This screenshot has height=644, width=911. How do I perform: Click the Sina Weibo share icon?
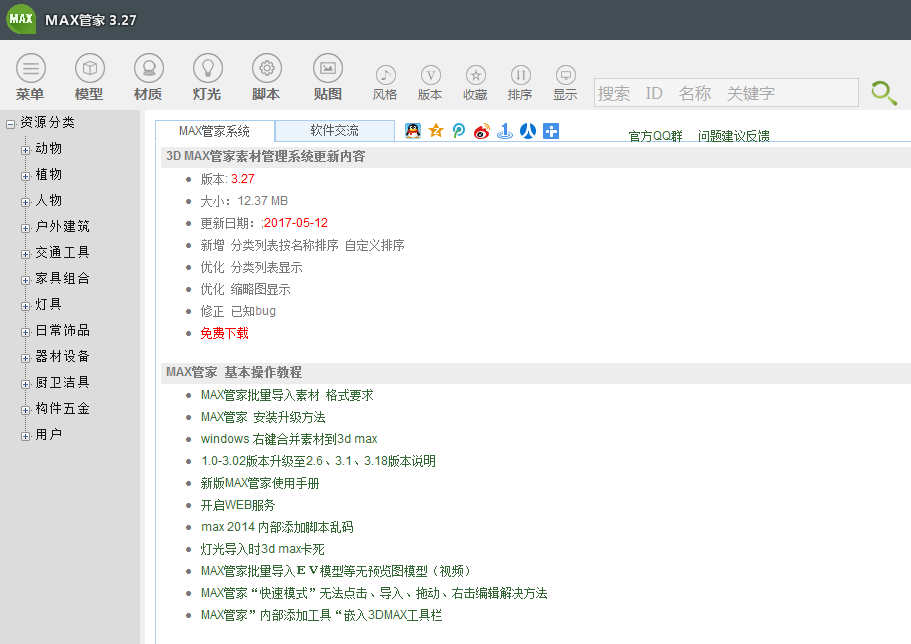[482, 131]
